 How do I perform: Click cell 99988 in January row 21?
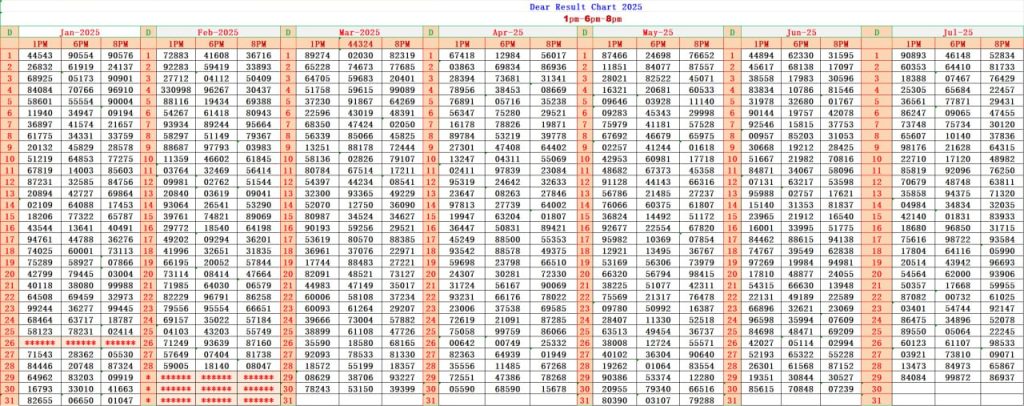coord(120,285)
